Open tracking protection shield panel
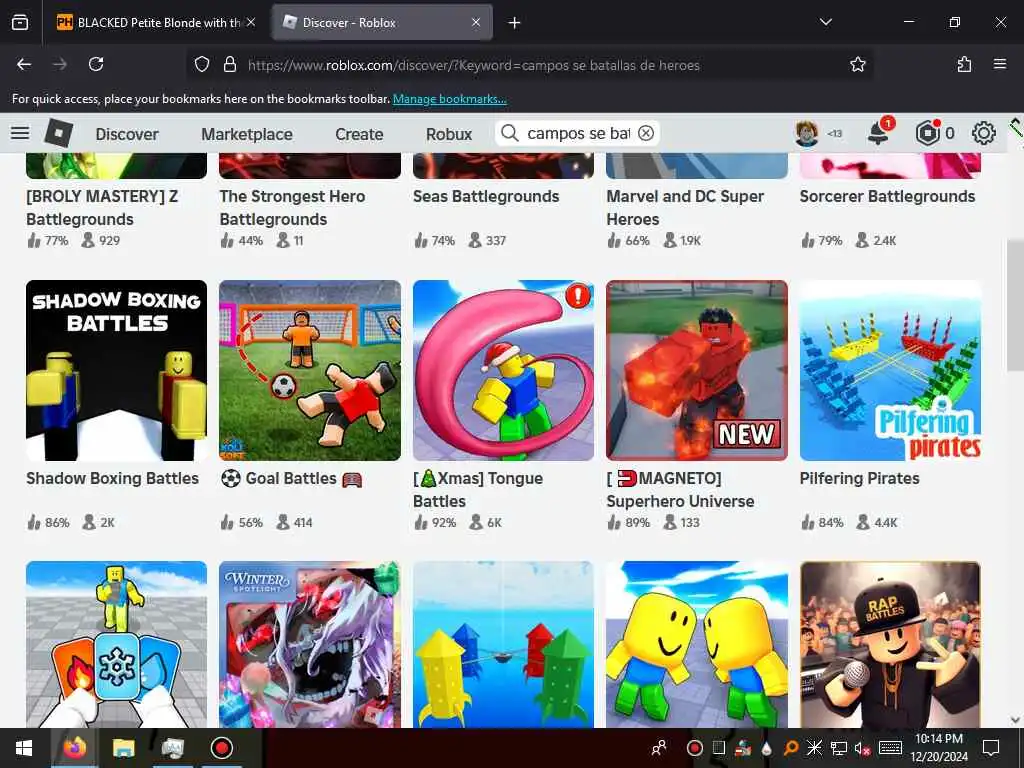This screenshot has height=768, width=1024. coord(202,64)
